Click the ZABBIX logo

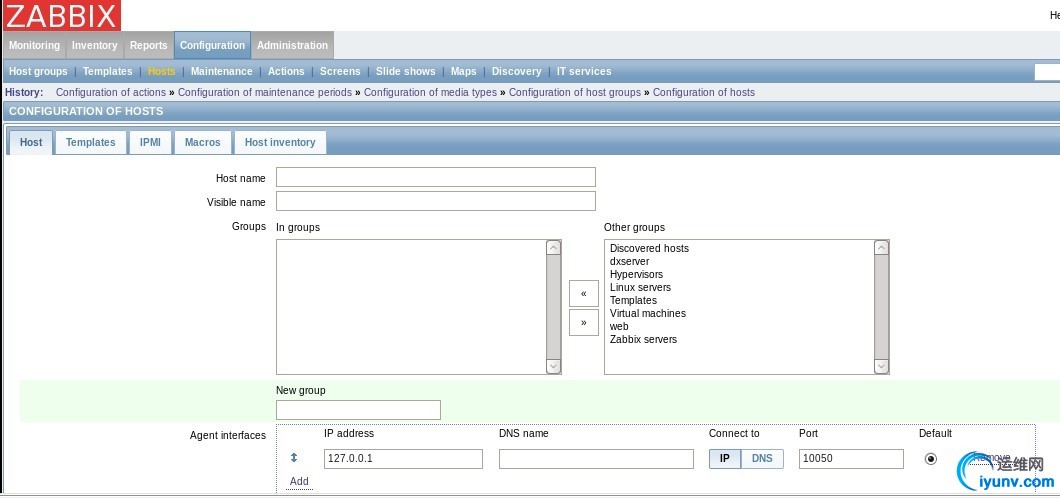[62, 15]
